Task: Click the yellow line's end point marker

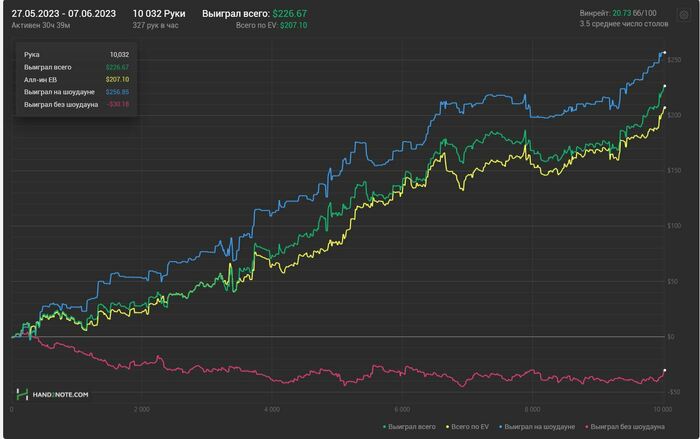Action: [665, 108]
